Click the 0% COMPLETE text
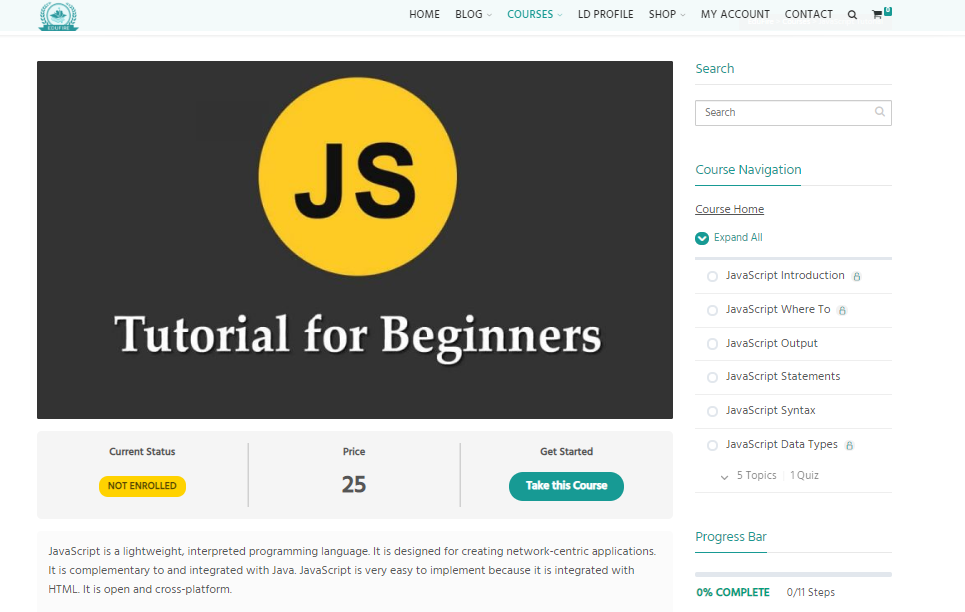 pos(733,592)
